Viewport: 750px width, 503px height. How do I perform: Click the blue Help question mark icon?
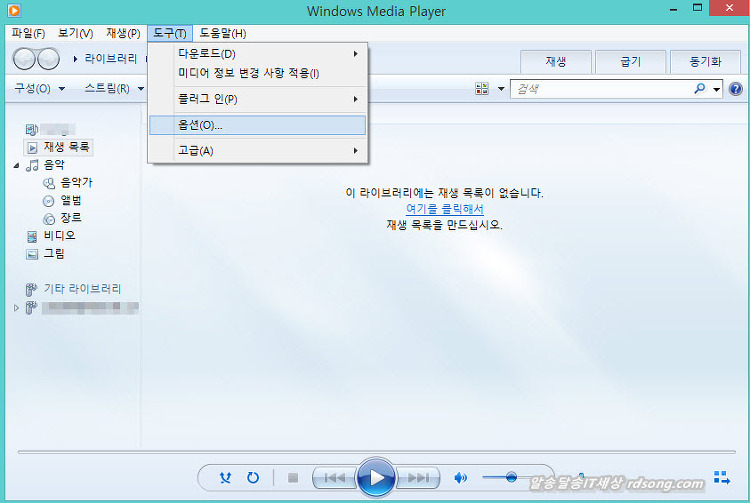pos(736,89)
